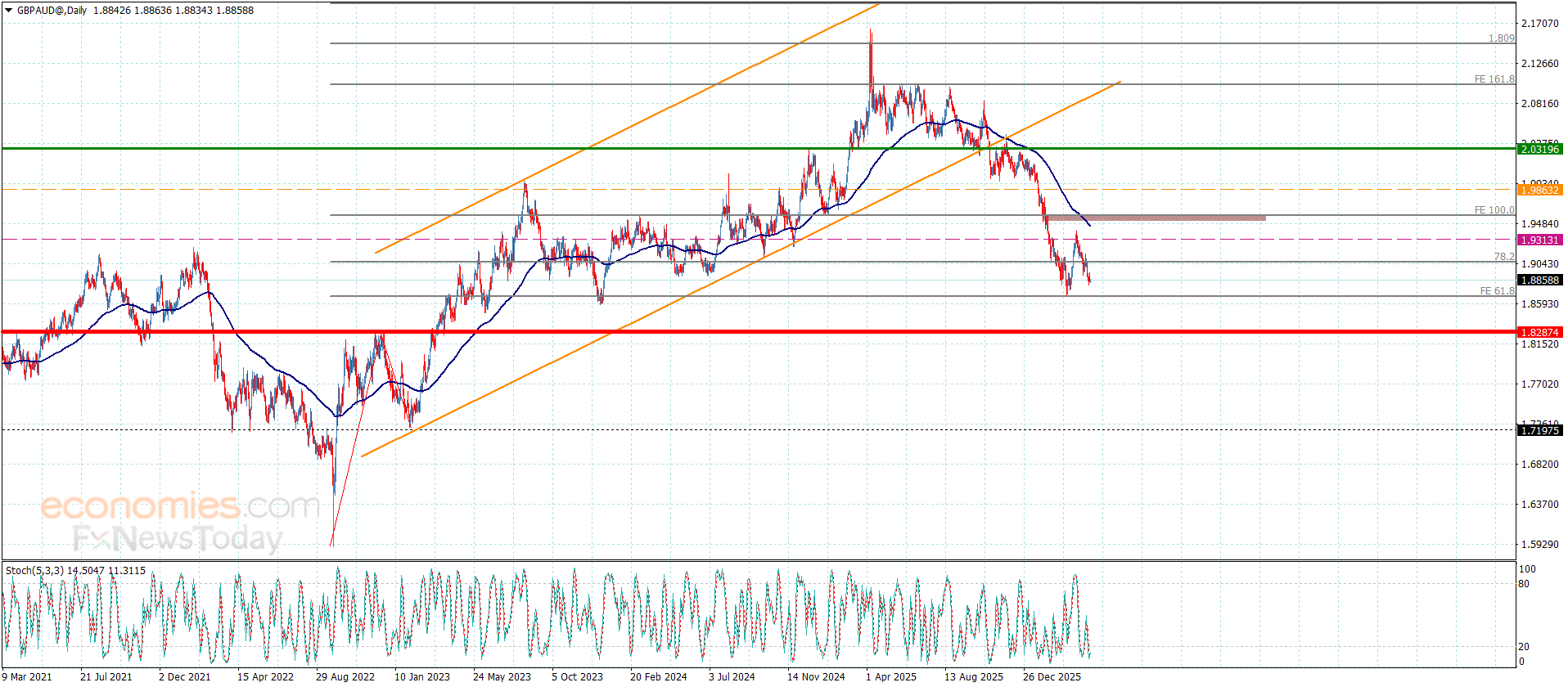Image resolution: width=1568 pixels, height=687 pixels.
Task: Click the 2.17070 price axis value
Action: point(1539,23)
